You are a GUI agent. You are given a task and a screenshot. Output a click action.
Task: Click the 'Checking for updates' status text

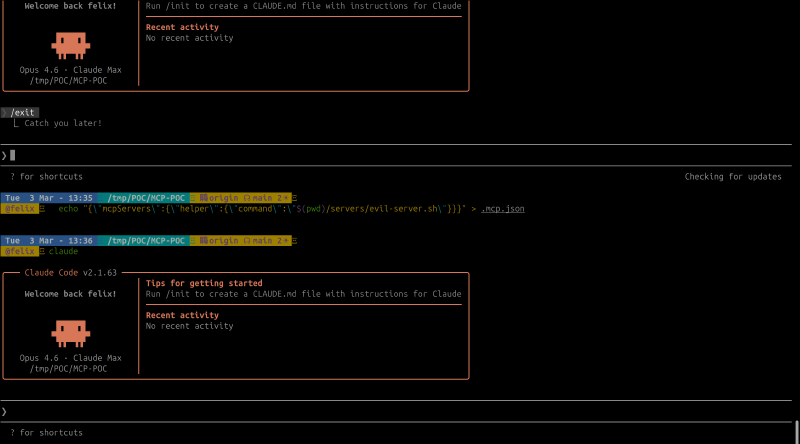pyautogui.click(x=733, y=177)
